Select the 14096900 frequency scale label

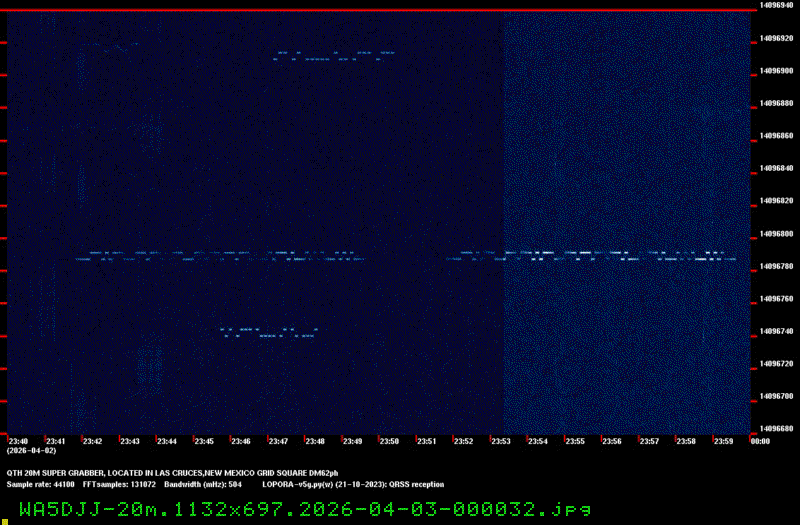tap(776, 71)
